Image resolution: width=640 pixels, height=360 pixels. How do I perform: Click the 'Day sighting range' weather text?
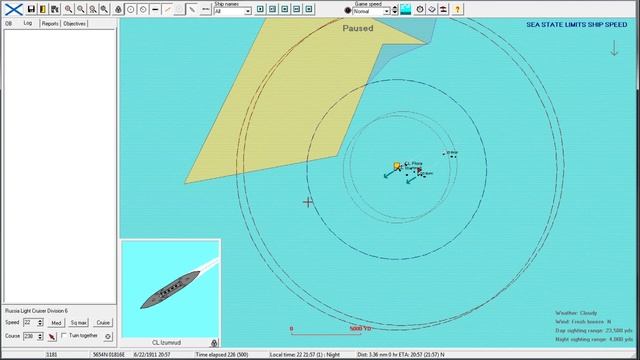click(594, 330)
